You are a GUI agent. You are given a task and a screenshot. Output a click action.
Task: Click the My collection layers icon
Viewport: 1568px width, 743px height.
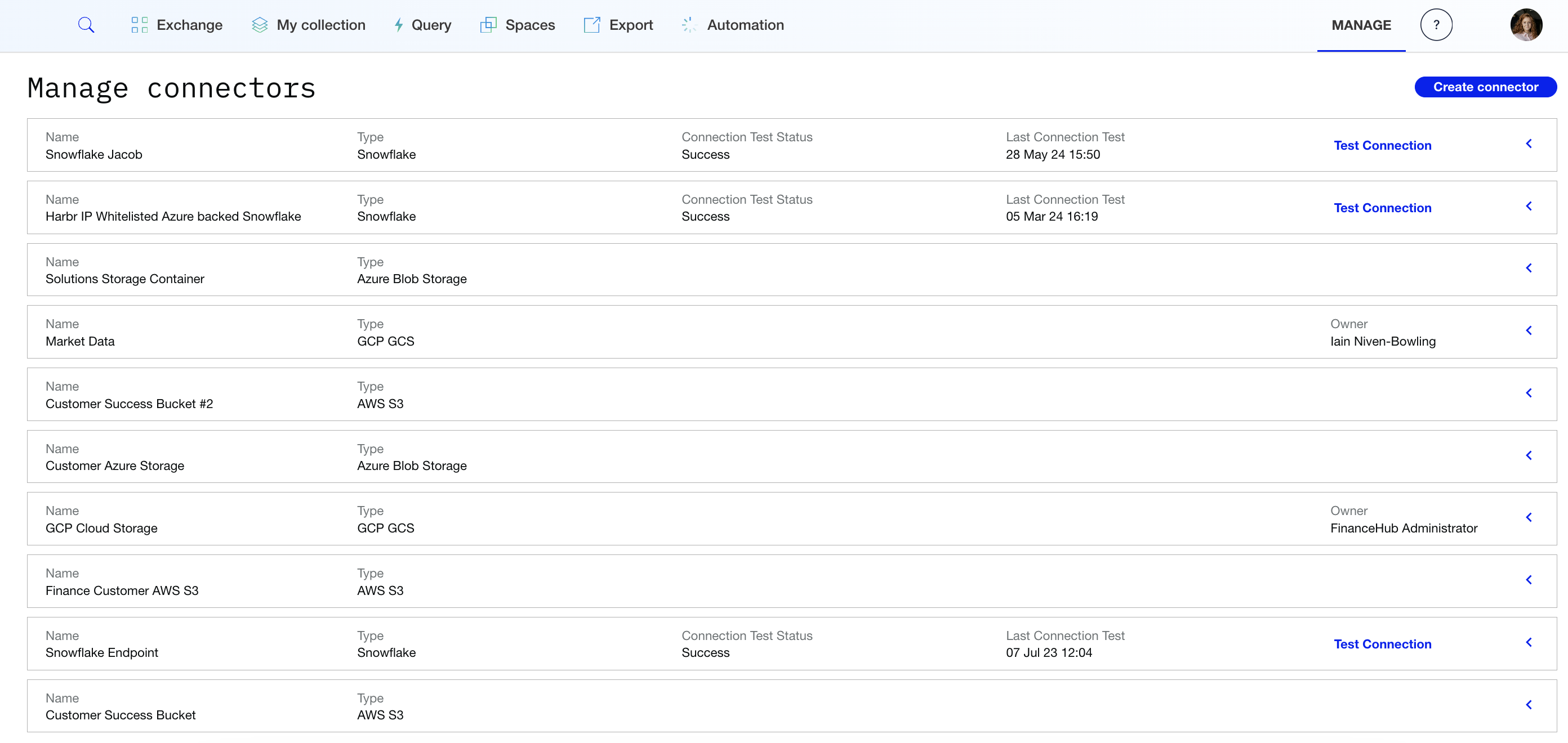point(260,25)
